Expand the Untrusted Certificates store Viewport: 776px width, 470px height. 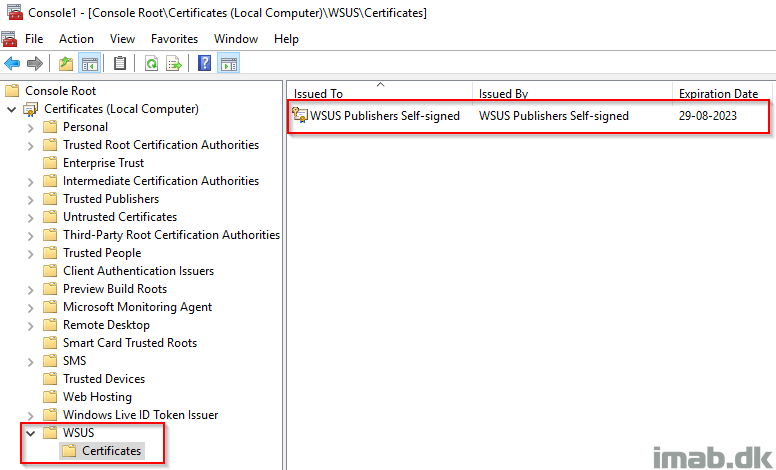[x=31, y=218]
